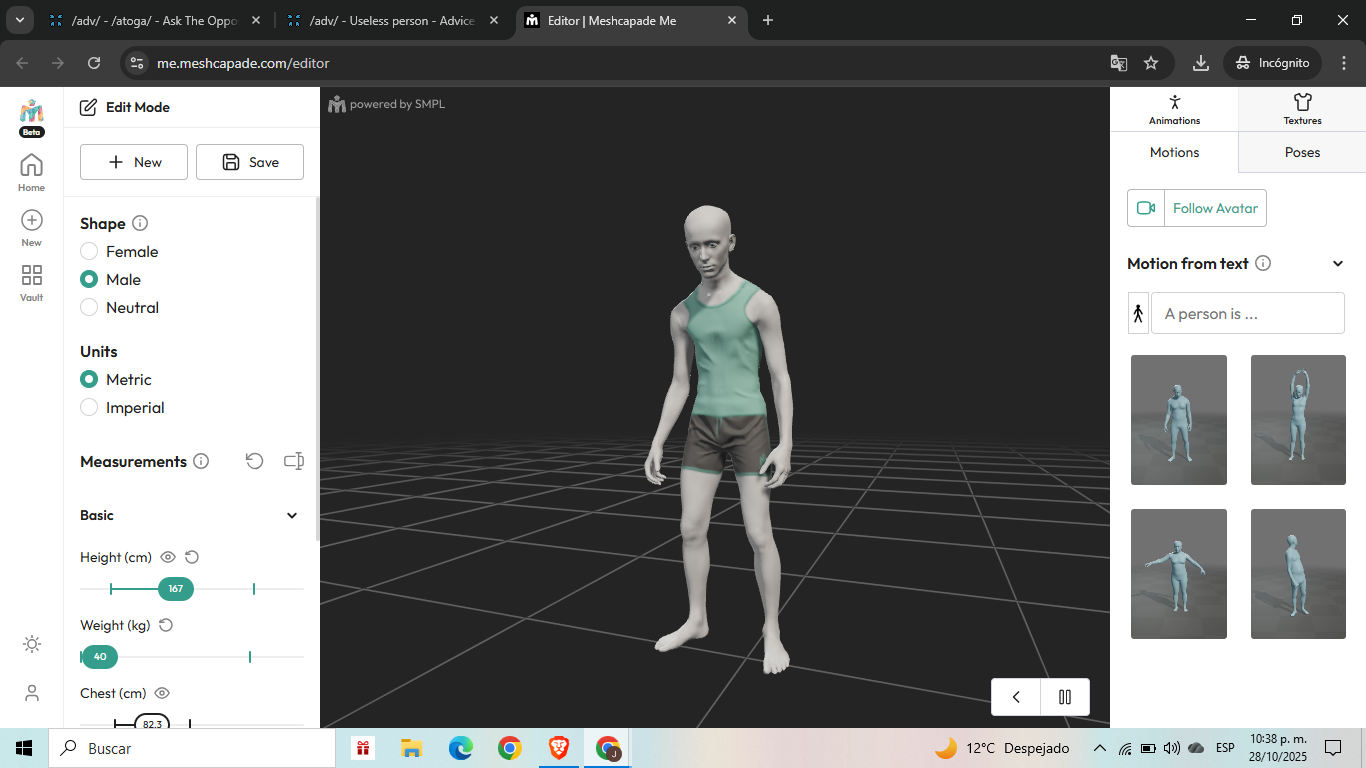Collapse the Motion from text section
The width and height of the screenshot is (1366, 768).
tap(1338, 264)
